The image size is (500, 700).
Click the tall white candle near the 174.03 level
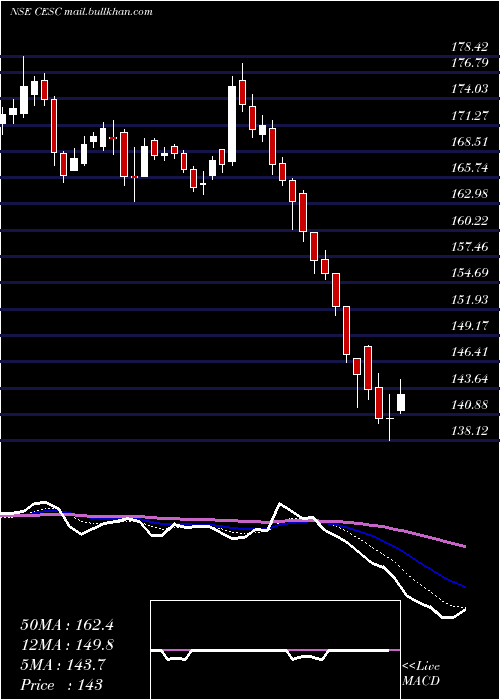tap(232, 124)
